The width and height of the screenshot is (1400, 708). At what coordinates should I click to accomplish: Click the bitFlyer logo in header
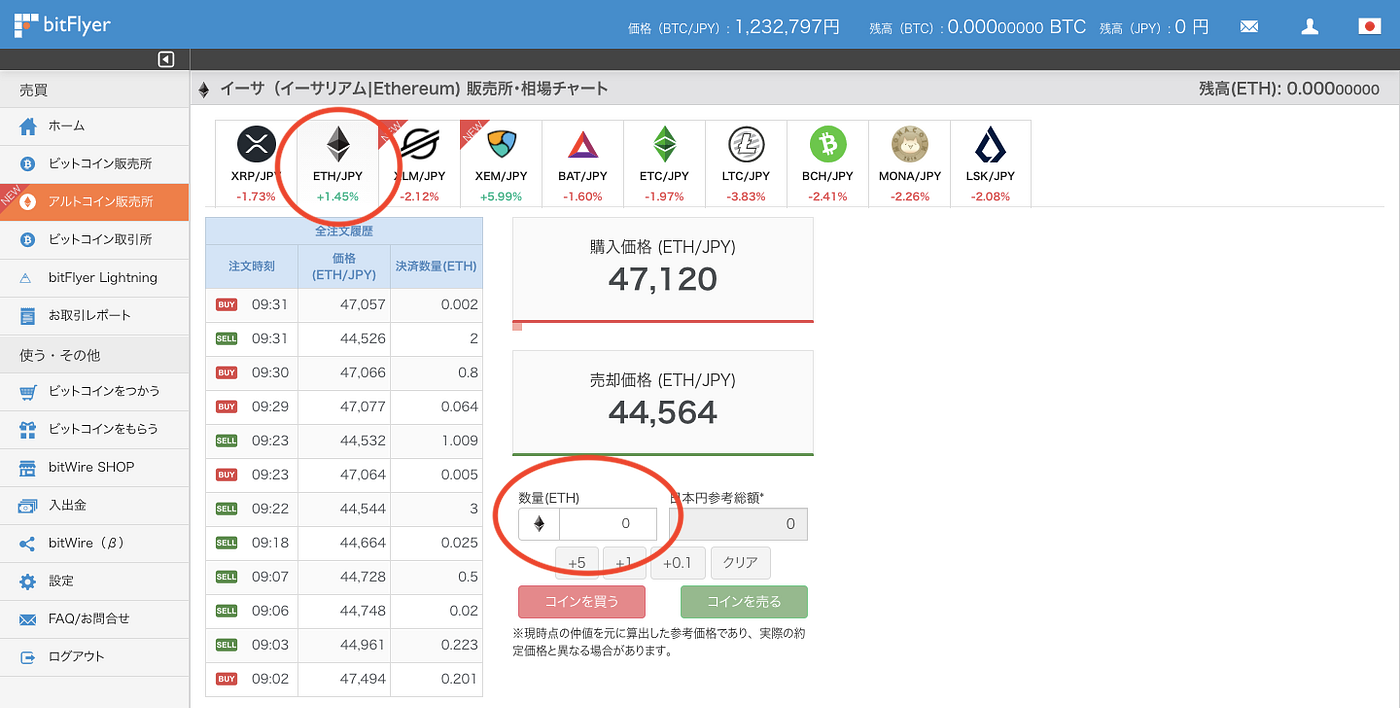pyautogui.click(x=63, y=23)
